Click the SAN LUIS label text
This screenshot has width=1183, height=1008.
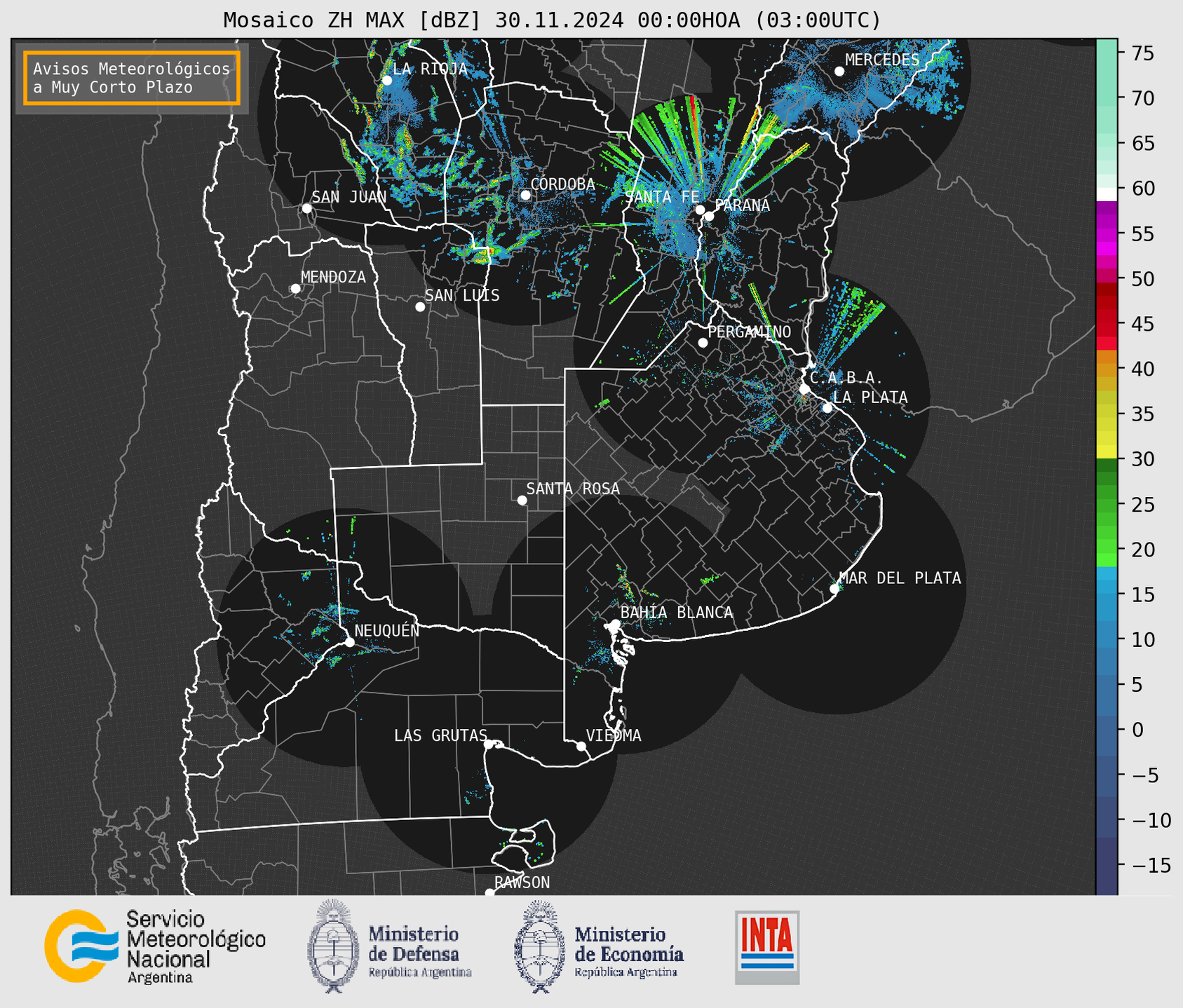click(462, 295)
